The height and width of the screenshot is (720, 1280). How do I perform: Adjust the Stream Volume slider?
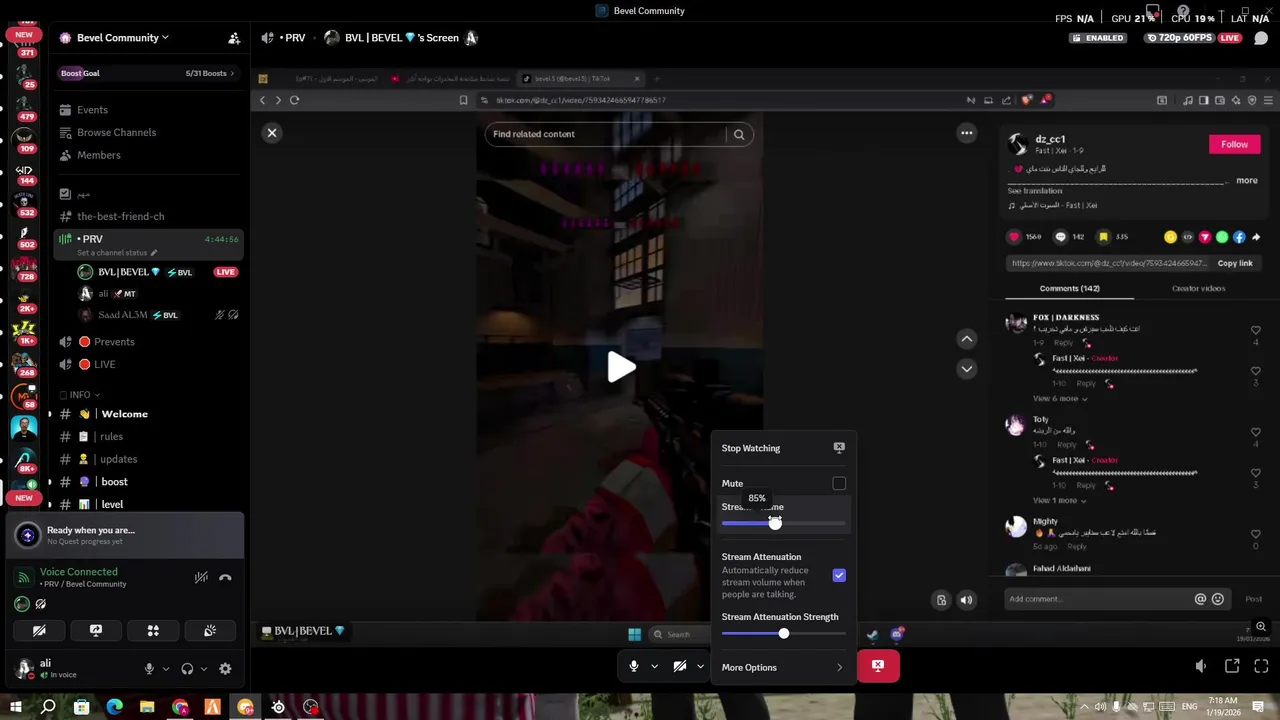click(x=783, y=523)
